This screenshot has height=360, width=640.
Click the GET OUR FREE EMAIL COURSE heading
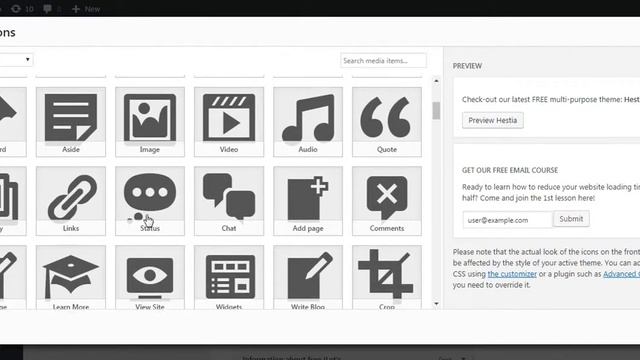coord(510,170)
